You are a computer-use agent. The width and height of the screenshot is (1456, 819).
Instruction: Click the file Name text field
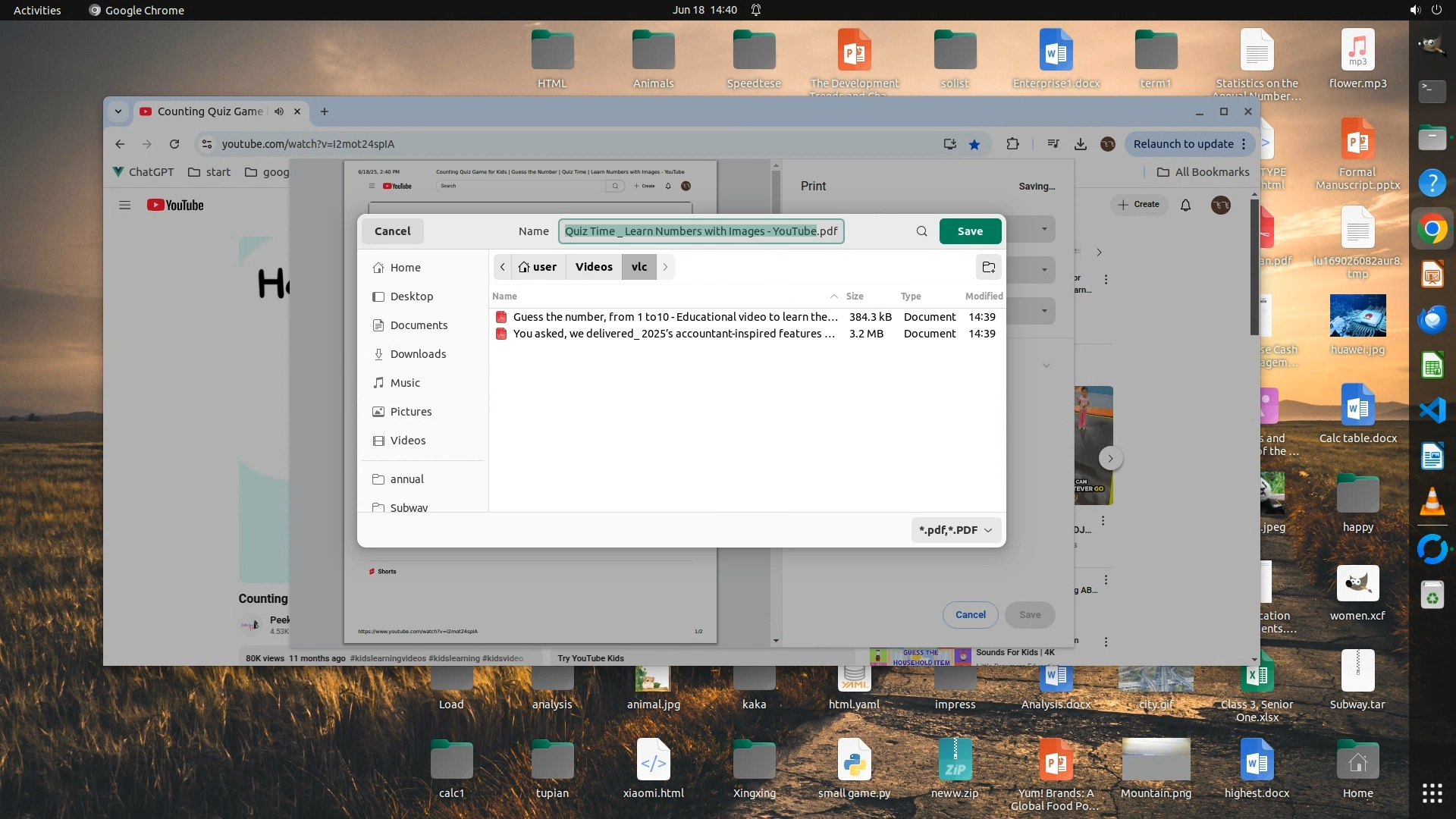[701, 231]
